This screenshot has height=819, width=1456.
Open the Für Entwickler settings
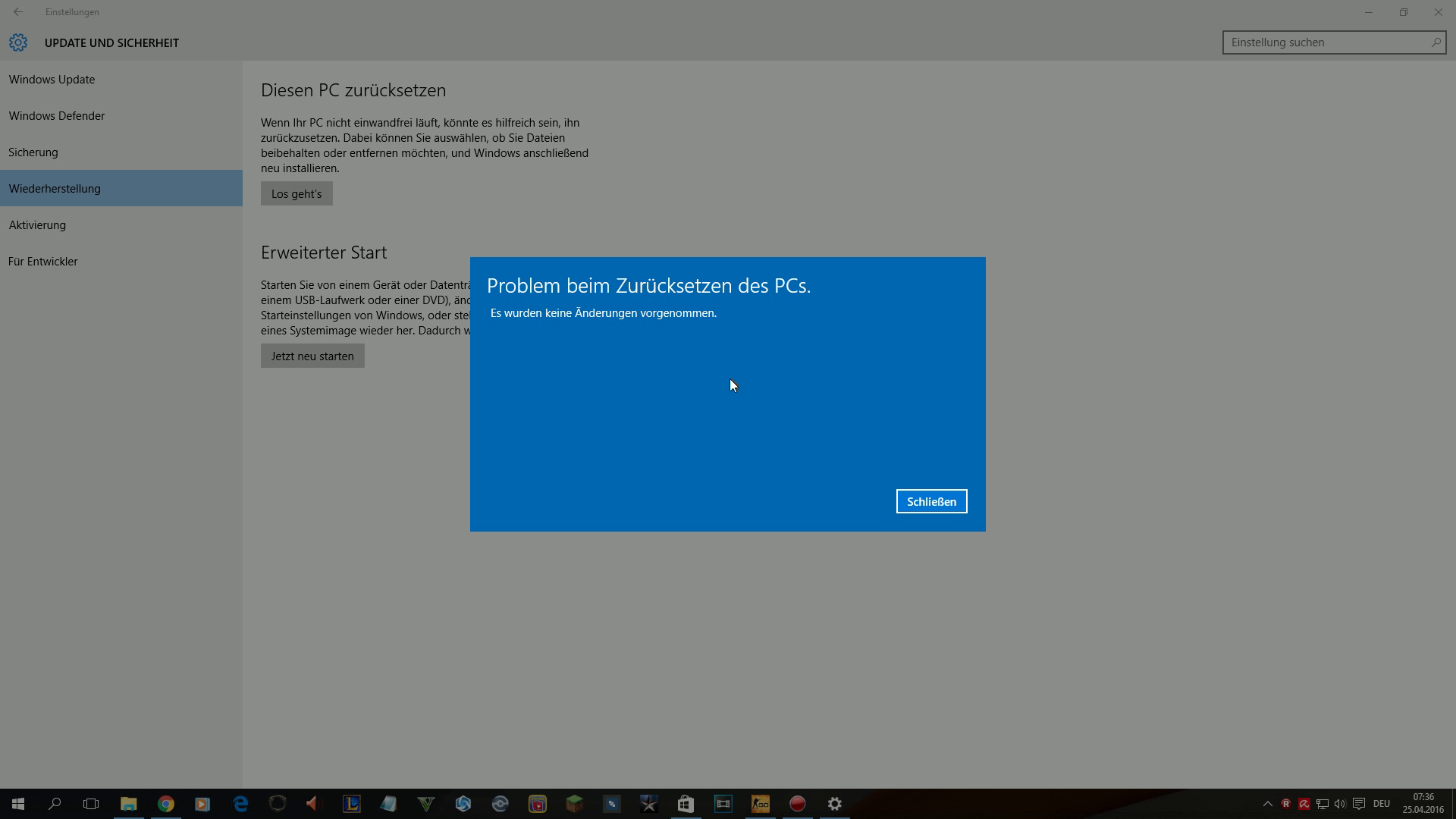click(x=43, y=262)
